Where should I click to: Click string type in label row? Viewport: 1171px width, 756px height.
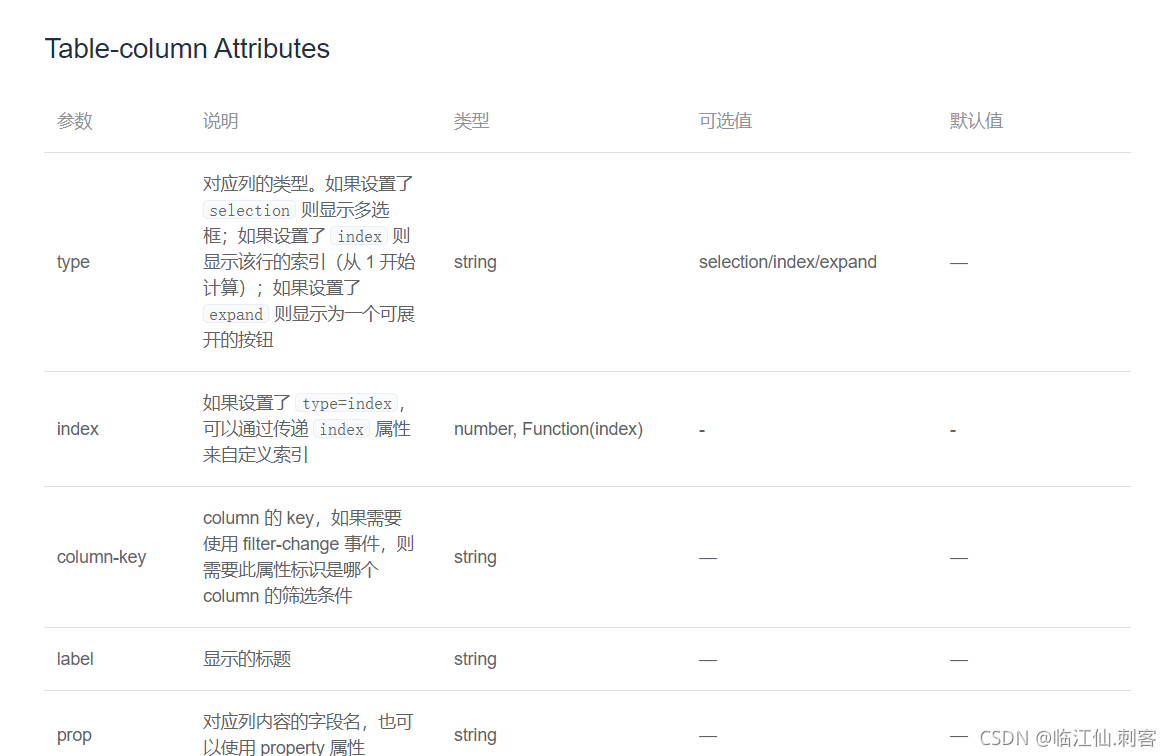point(475,659)
